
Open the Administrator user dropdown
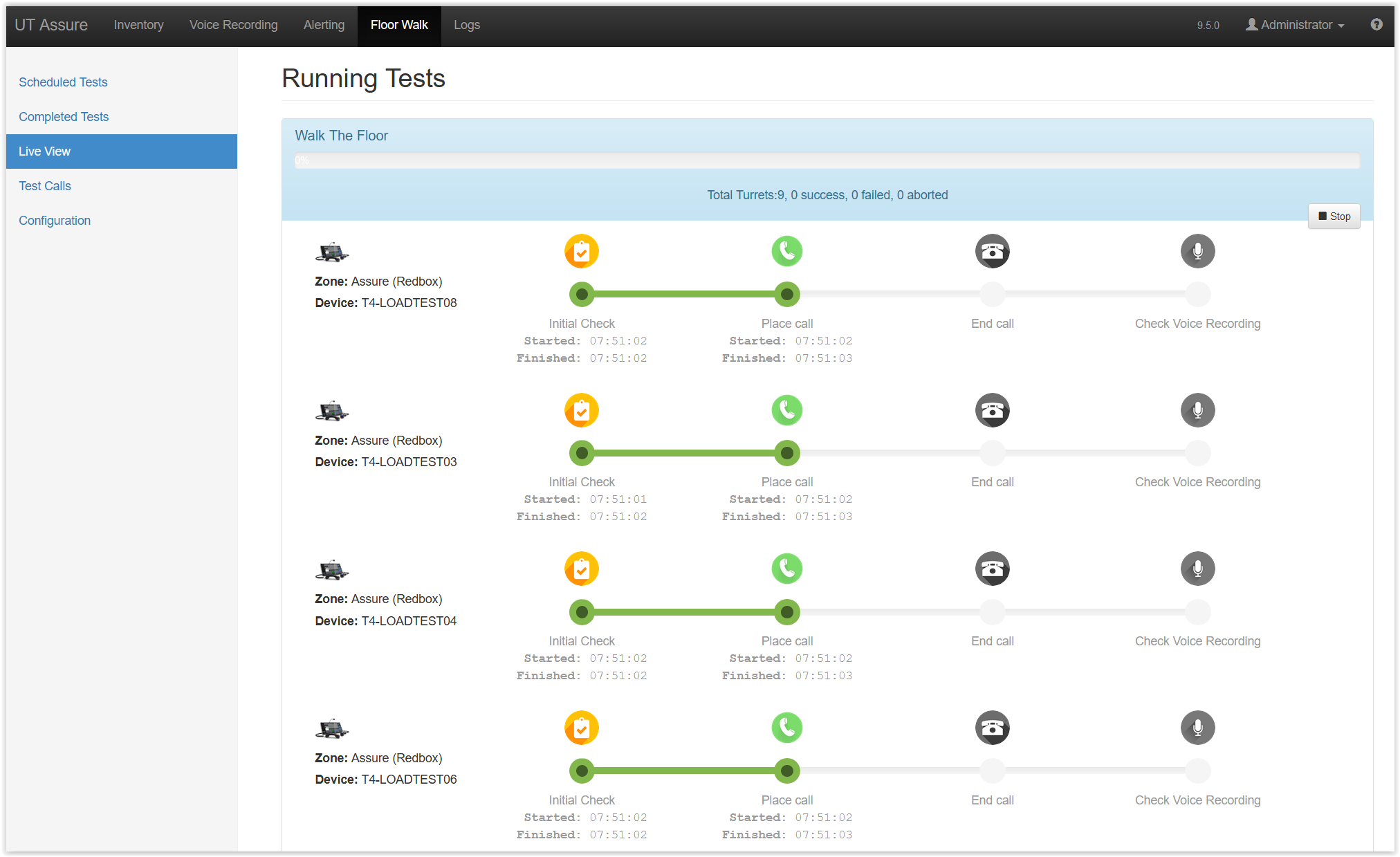coord(1295,25)
